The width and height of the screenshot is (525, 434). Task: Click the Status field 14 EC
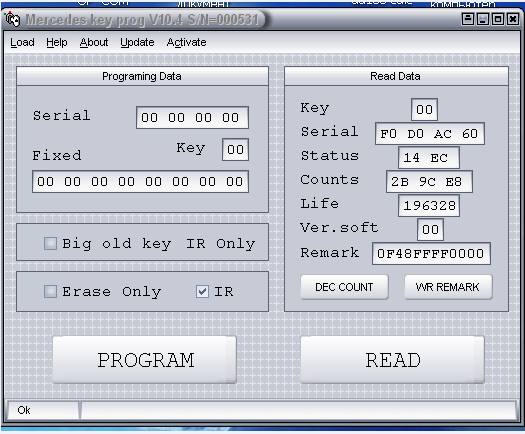pyautogui.click(x=429, y=157)
